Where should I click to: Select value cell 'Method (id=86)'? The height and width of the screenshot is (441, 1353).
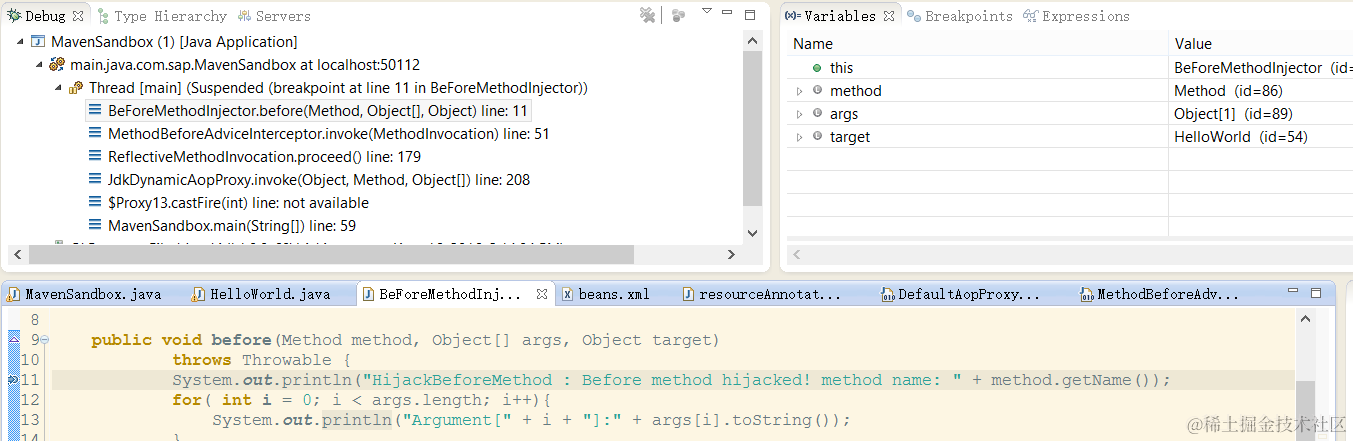coord(1228,91)
